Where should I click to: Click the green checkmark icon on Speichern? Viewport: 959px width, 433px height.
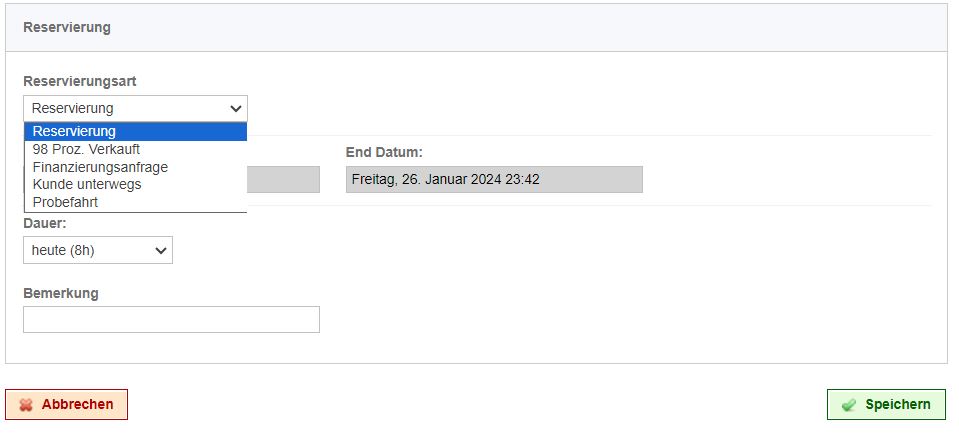coord(848,405)
